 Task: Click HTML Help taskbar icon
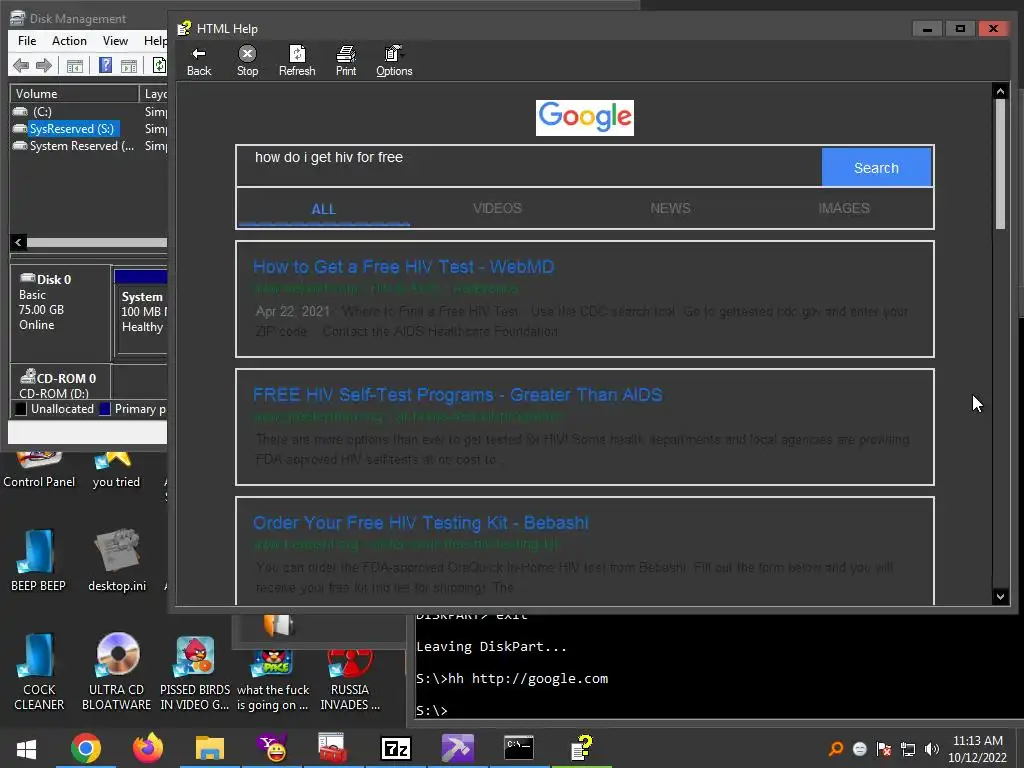pos(581,748)
